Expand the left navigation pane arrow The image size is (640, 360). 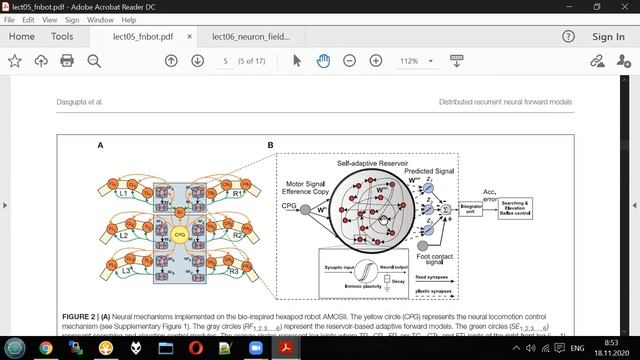click(x=5, y=205)
